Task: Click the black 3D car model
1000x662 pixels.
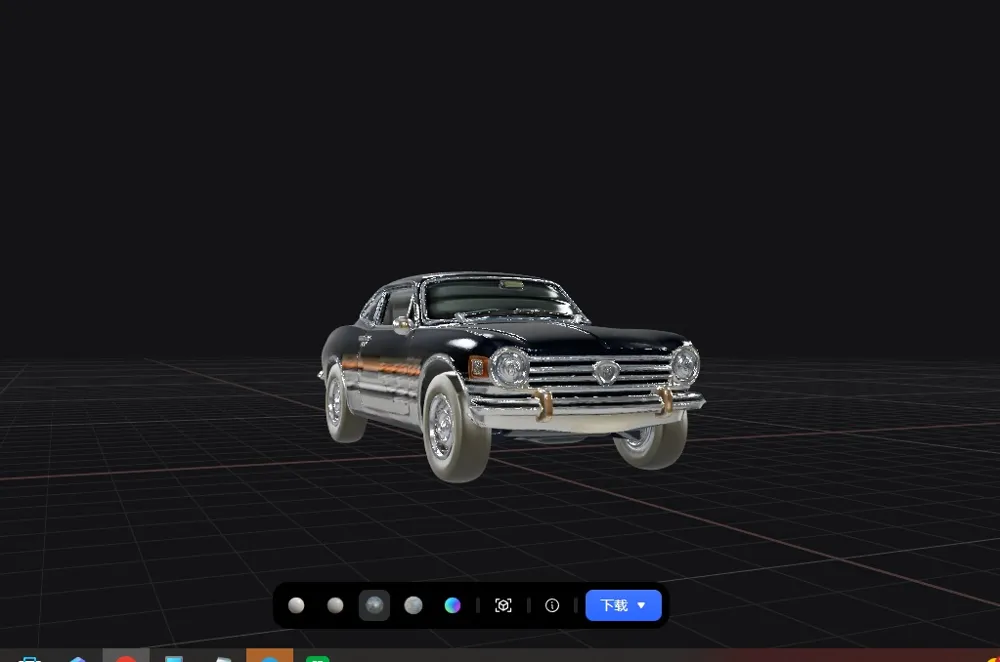Action: coord(510,375)
